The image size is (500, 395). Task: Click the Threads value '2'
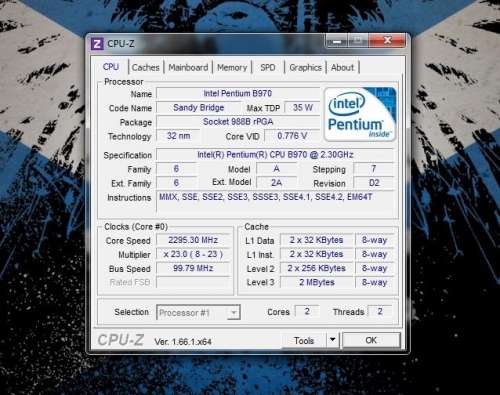380,311
